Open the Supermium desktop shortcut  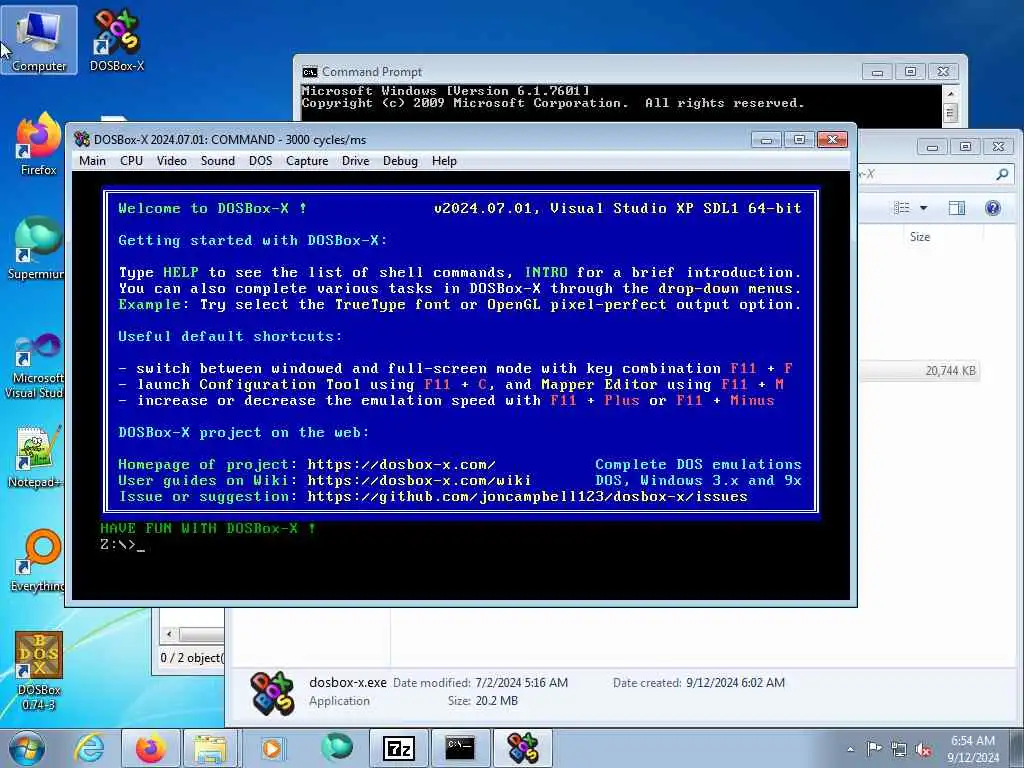tap(36, 248)
